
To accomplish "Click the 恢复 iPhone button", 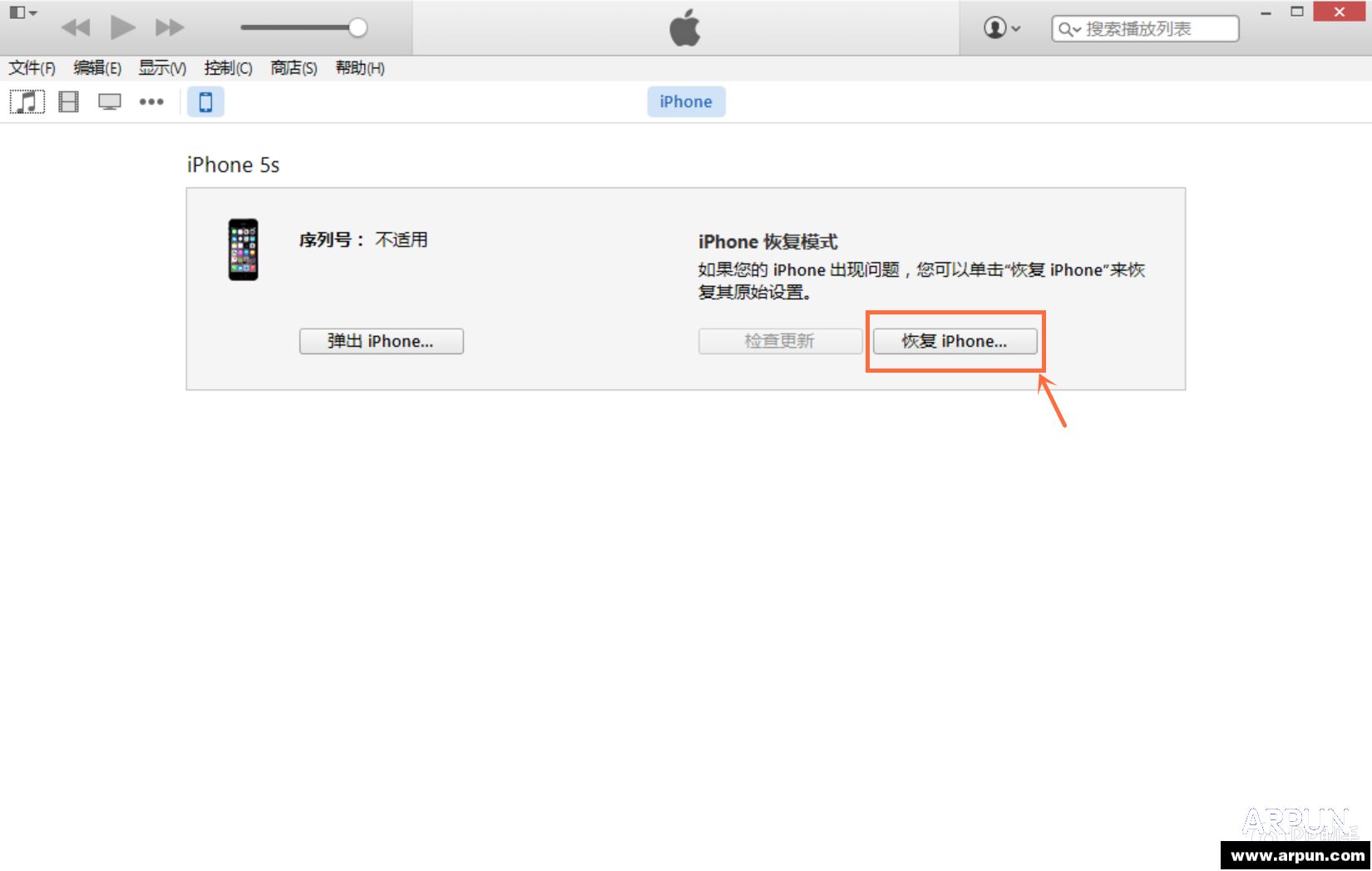I will tap(955, 341).
